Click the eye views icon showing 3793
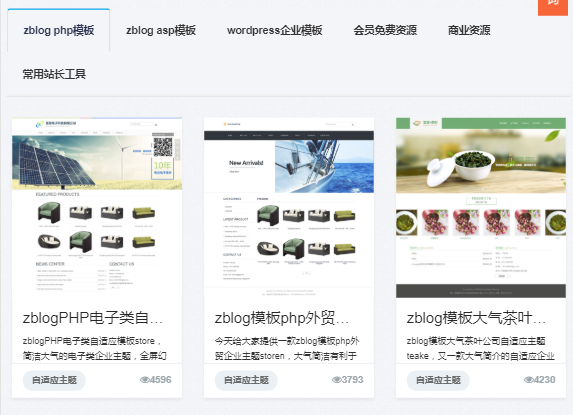 click(x=337, y=380)
